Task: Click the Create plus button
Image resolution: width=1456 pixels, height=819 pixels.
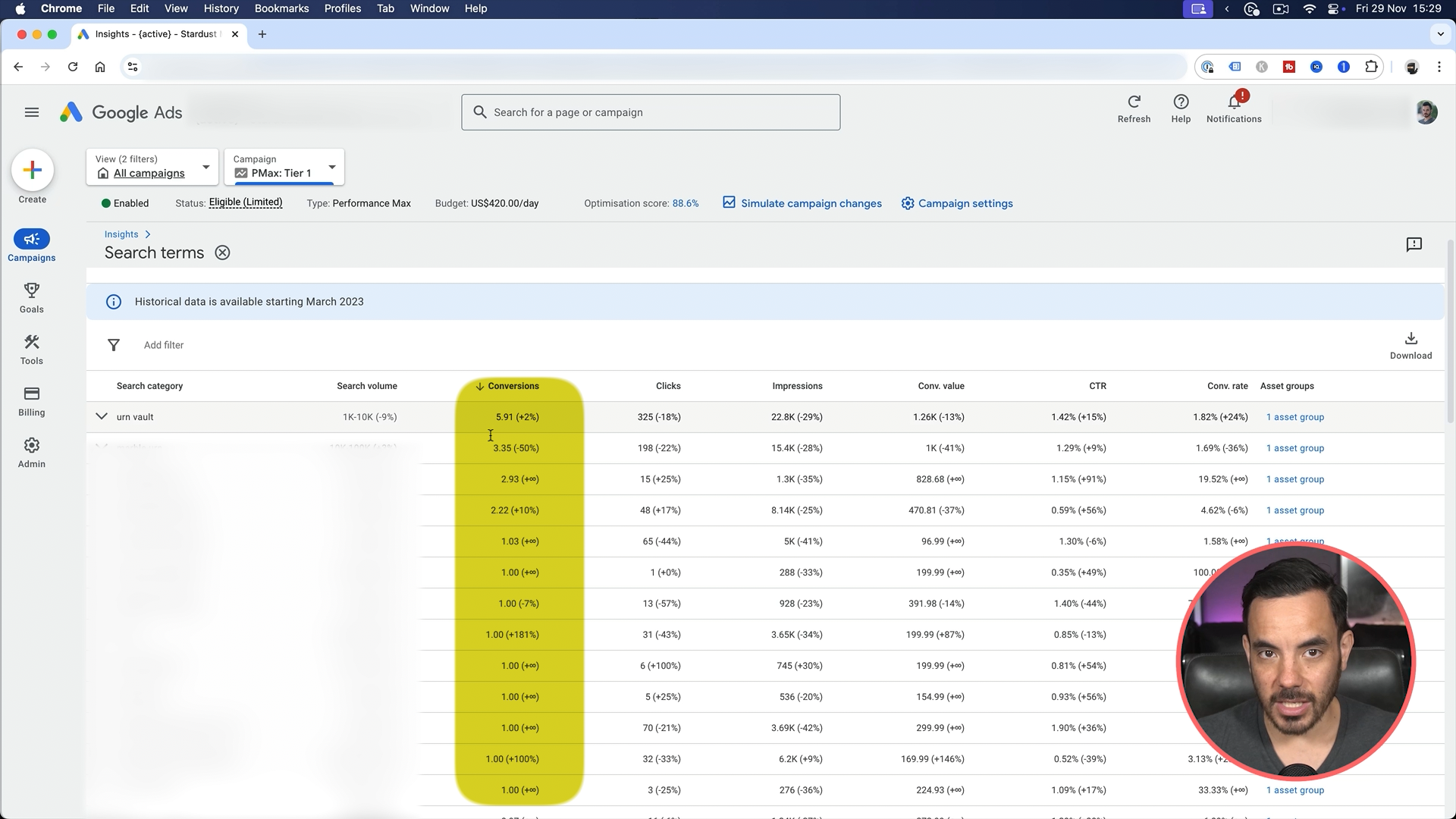Action: click(32, 171)
